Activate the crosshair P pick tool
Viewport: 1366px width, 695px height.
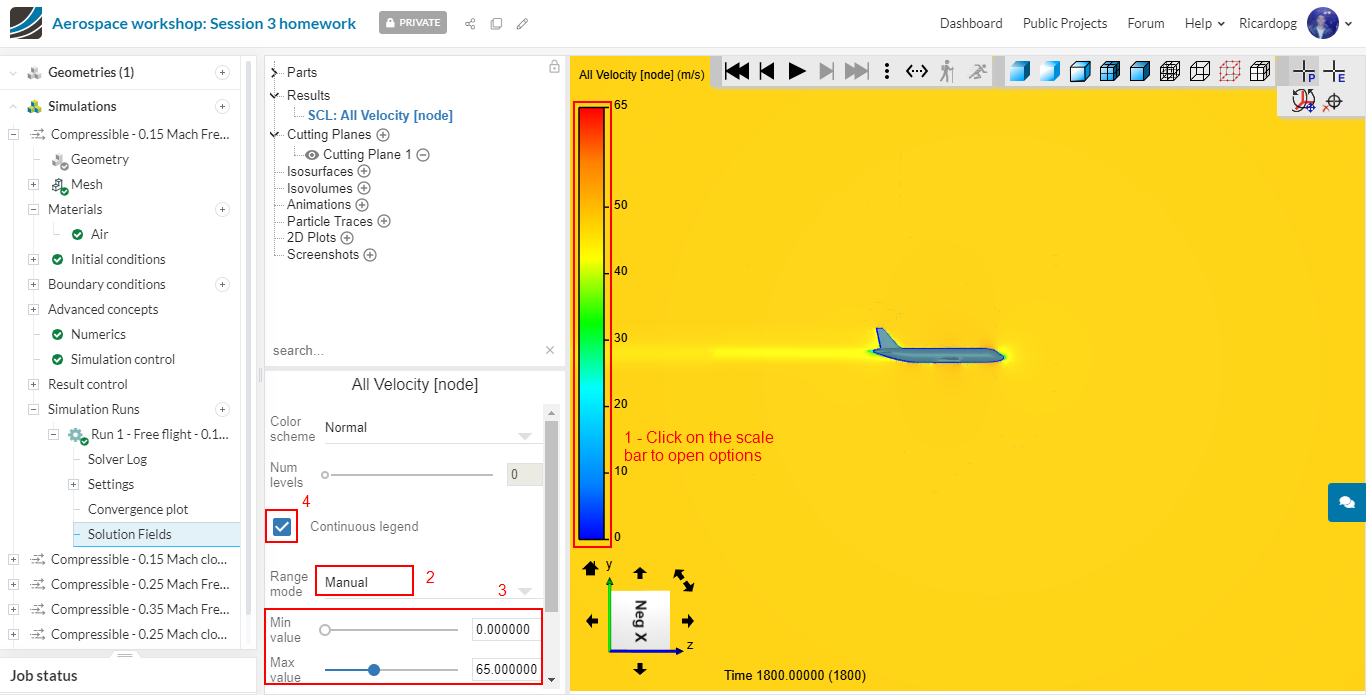1304,71
